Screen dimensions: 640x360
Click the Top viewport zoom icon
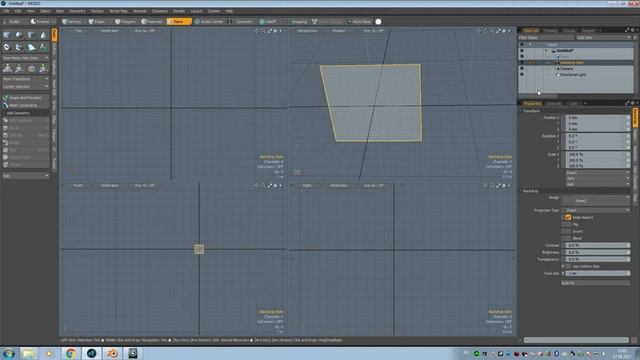[263, 31]
